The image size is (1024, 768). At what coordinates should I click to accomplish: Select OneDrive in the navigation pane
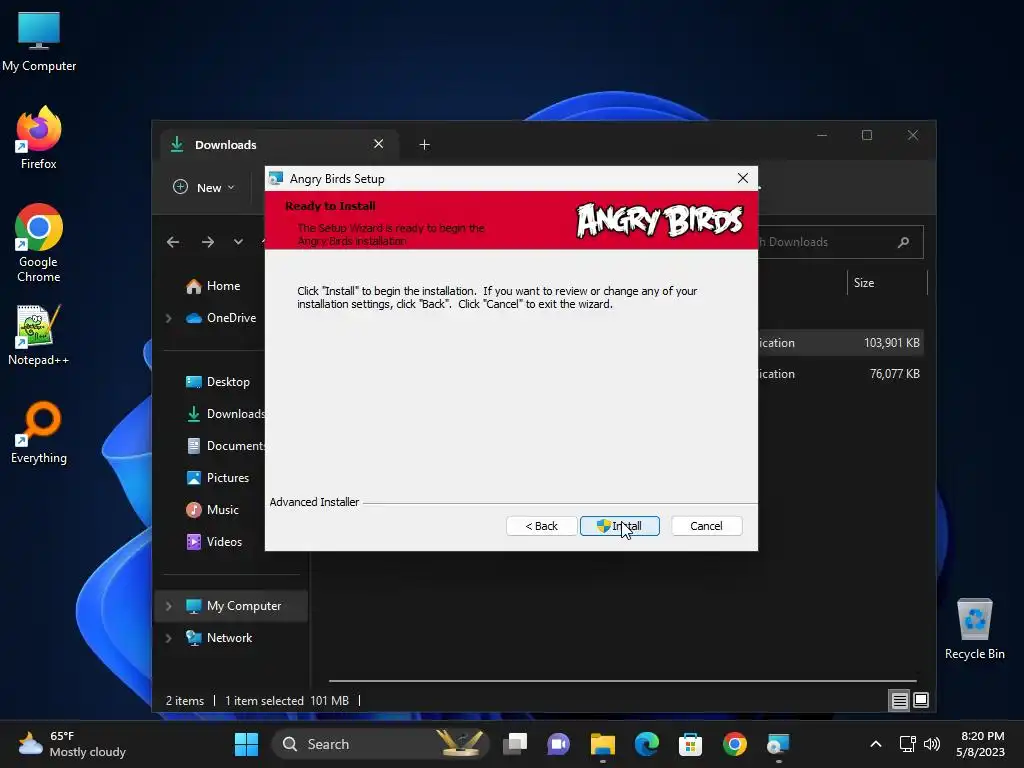221,318
